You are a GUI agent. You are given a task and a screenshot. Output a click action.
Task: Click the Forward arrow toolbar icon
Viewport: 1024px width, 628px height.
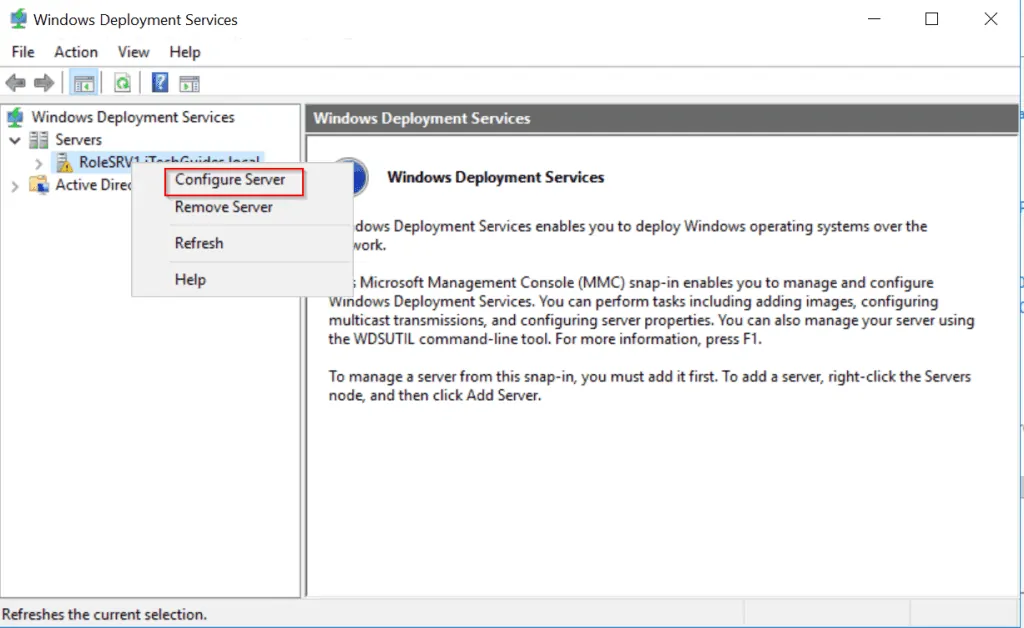[44, 83]
